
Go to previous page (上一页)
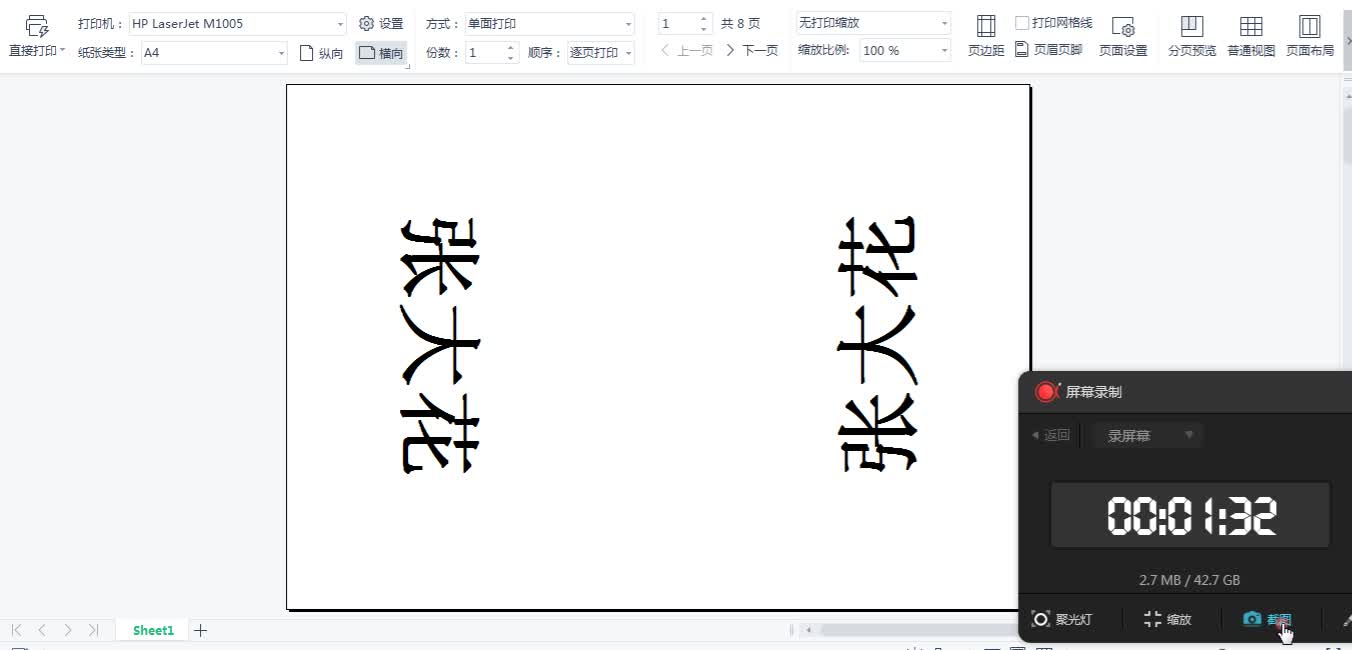(x=687, y=50)
